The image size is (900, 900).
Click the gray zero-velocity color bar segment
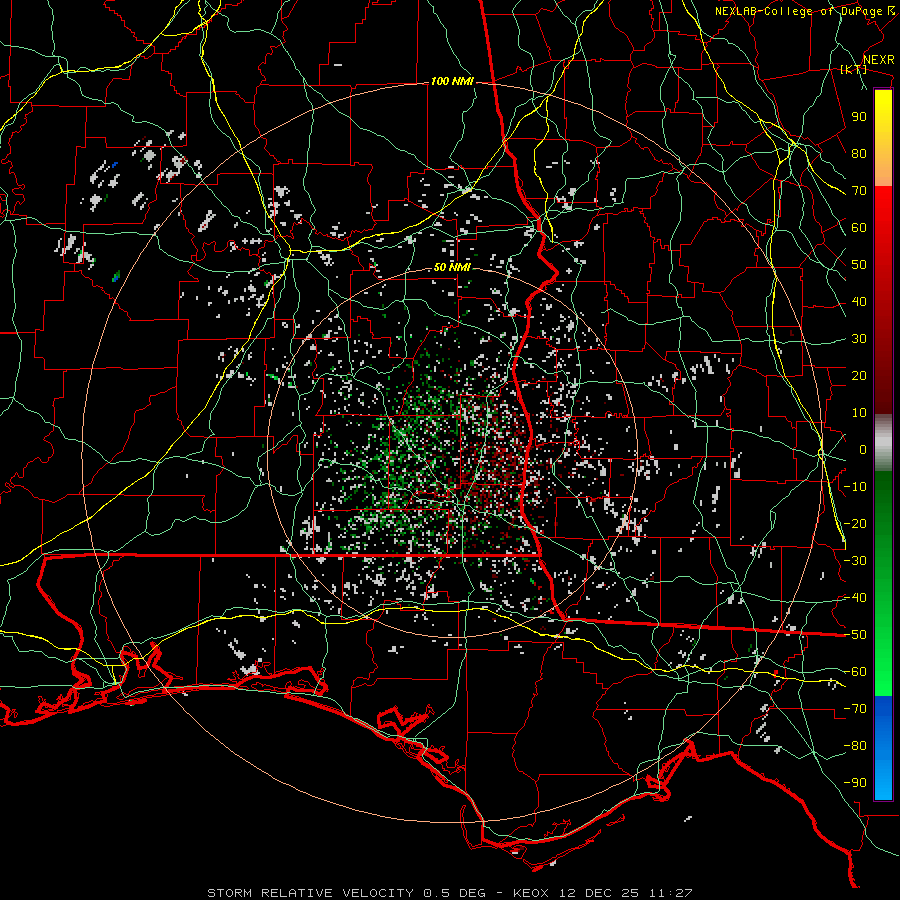[x=883, y=443]
